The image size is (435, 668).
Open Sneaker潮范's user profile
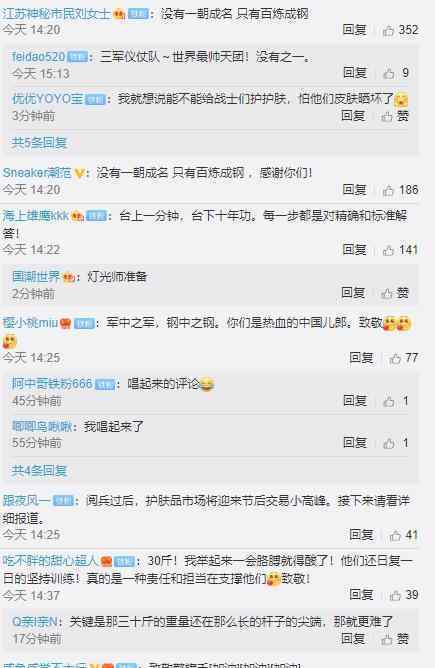click(37, 173)
